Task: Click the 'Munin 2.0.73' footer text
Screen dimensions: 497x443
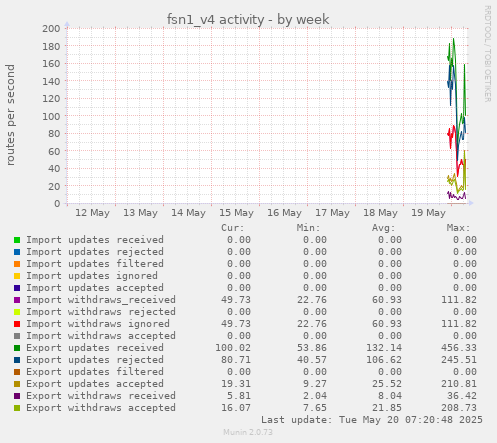Action: (x=248, y=432)
